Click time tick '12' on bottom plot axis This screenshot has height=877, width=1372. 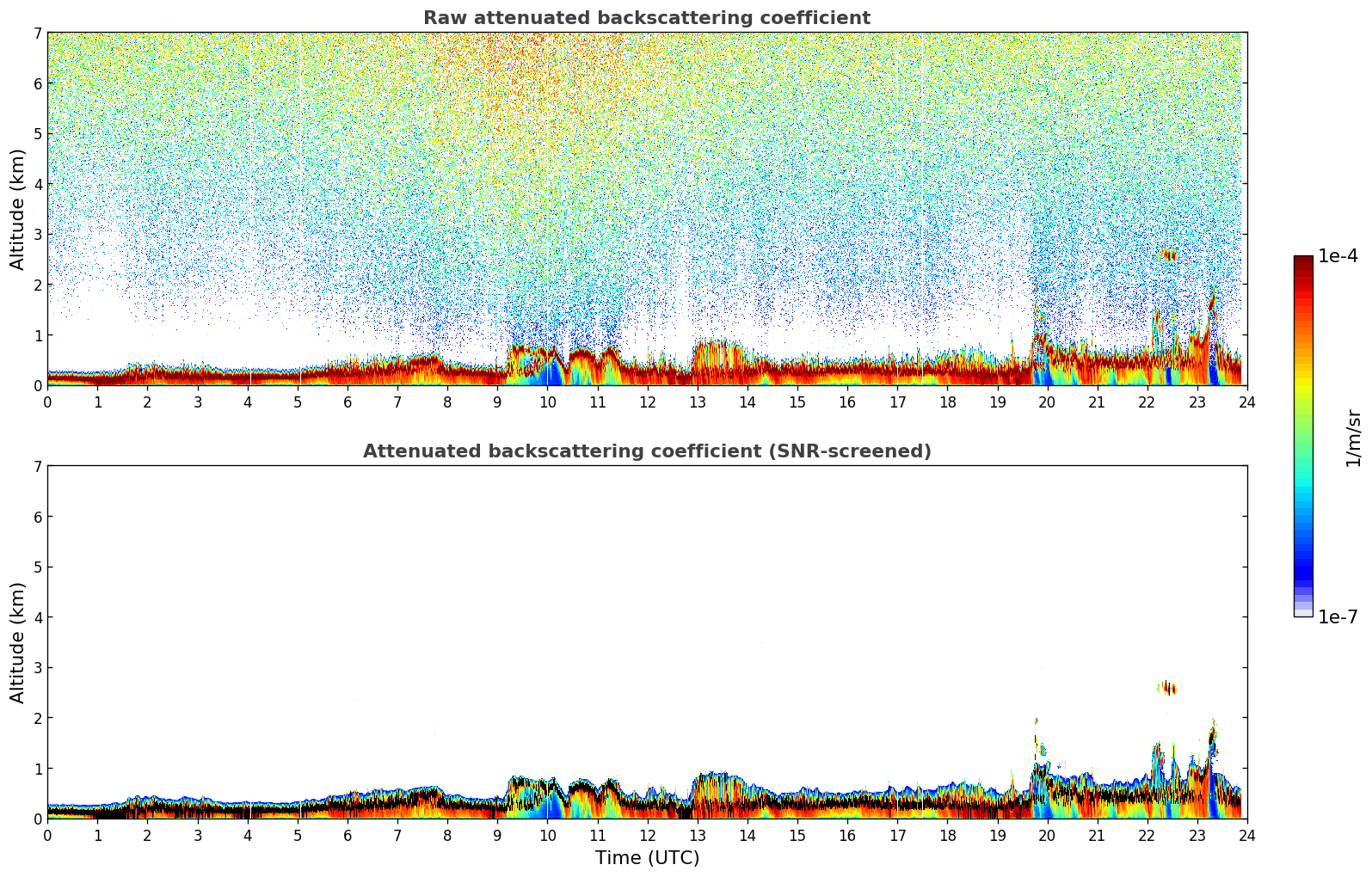[x=647, y=836]
